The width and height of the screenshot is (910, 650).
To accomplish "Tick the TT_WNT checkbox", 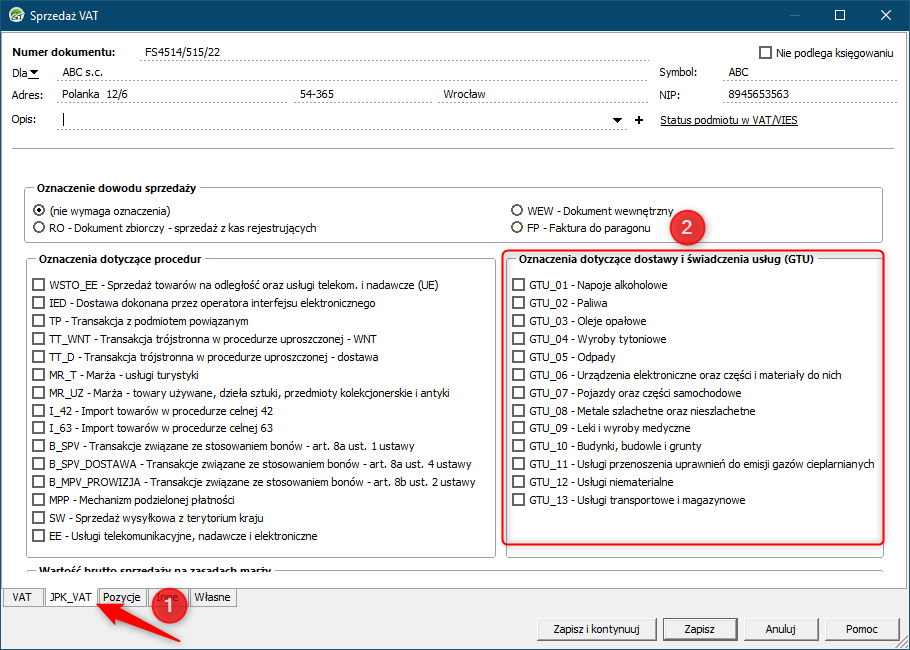I will [38, 339].
